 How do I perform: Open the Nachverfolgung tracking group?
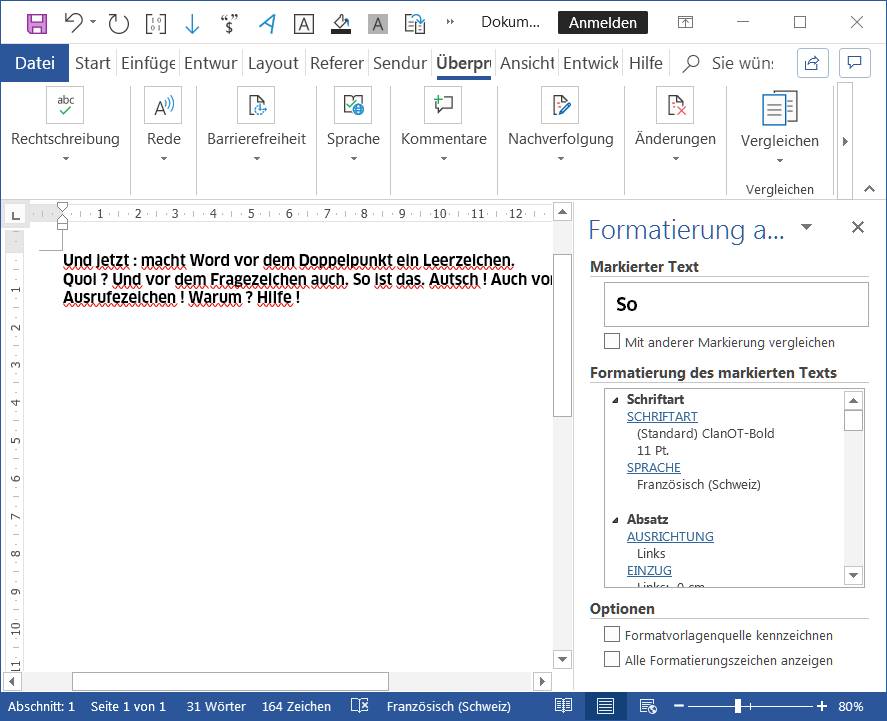561,124
